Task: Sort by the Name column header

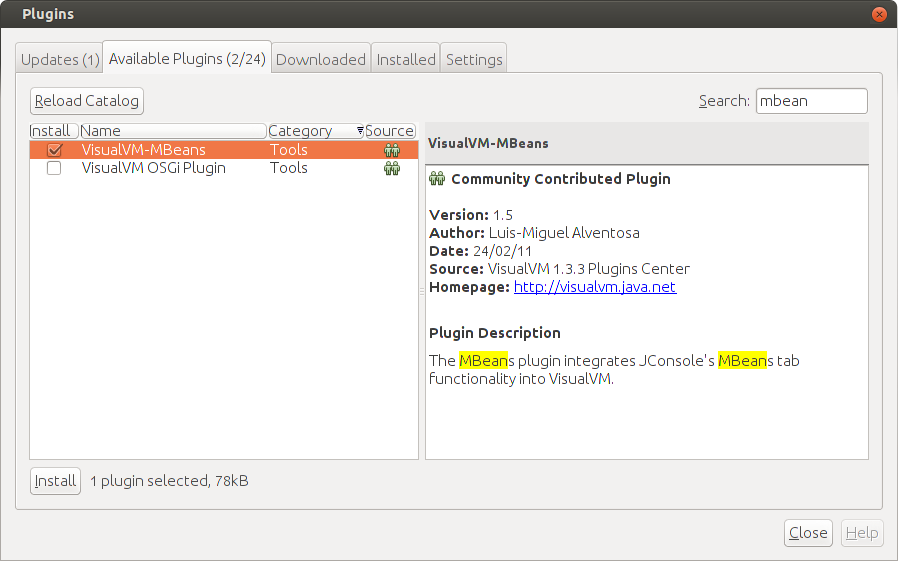Action: 173,131
